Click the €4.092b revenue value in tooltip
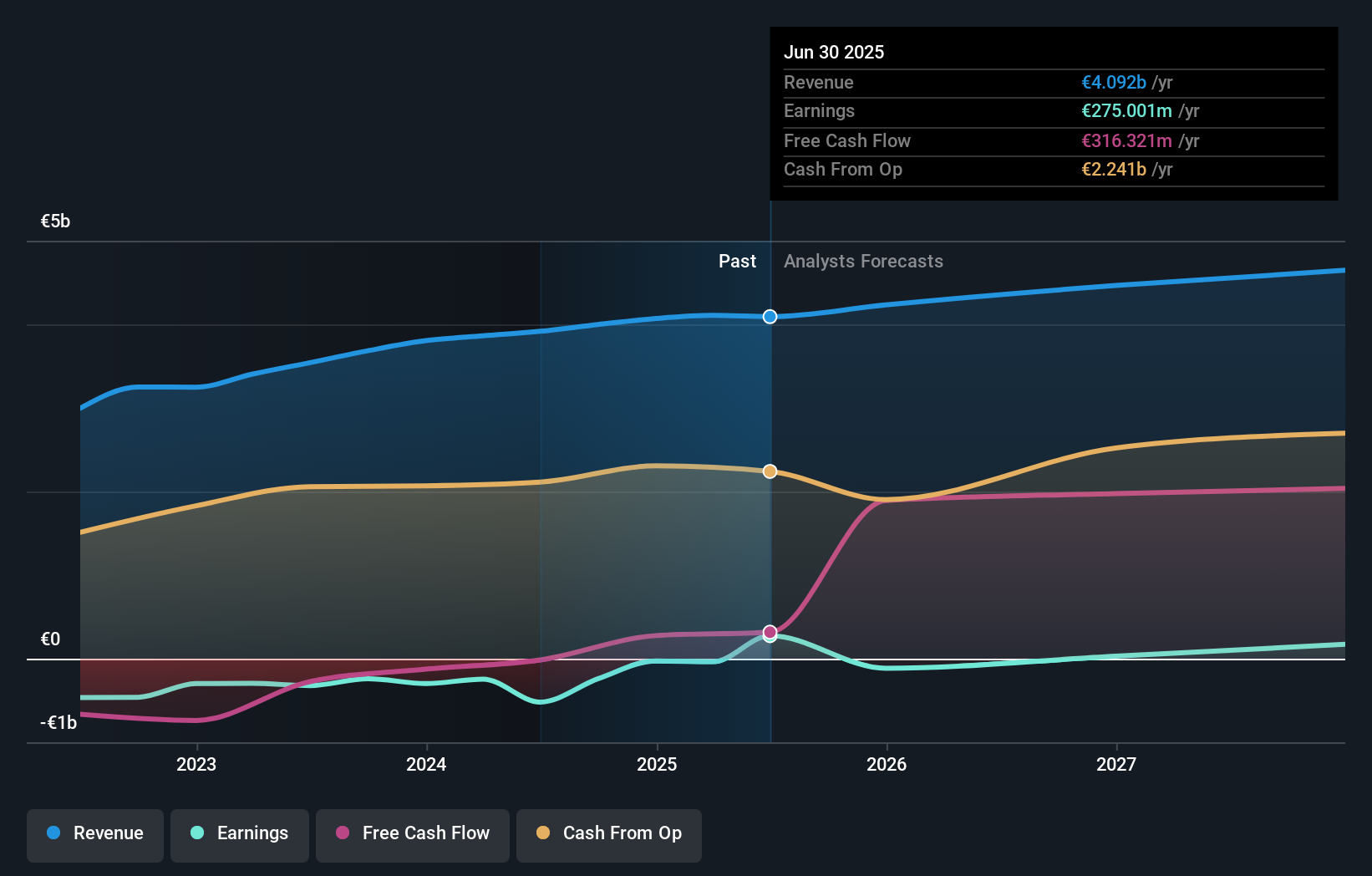The width and height of the screenshot is (1372, 876). [x=1114, y=83]
